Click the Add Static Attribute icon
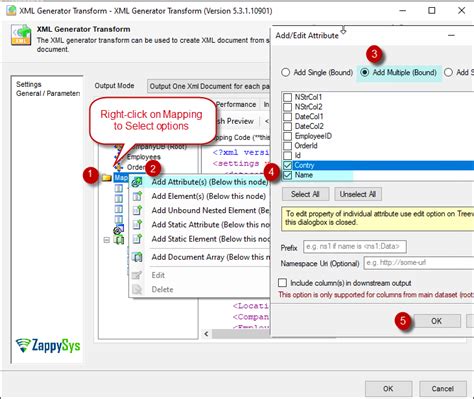The image size is (474, 399). (x=137, y=225)
